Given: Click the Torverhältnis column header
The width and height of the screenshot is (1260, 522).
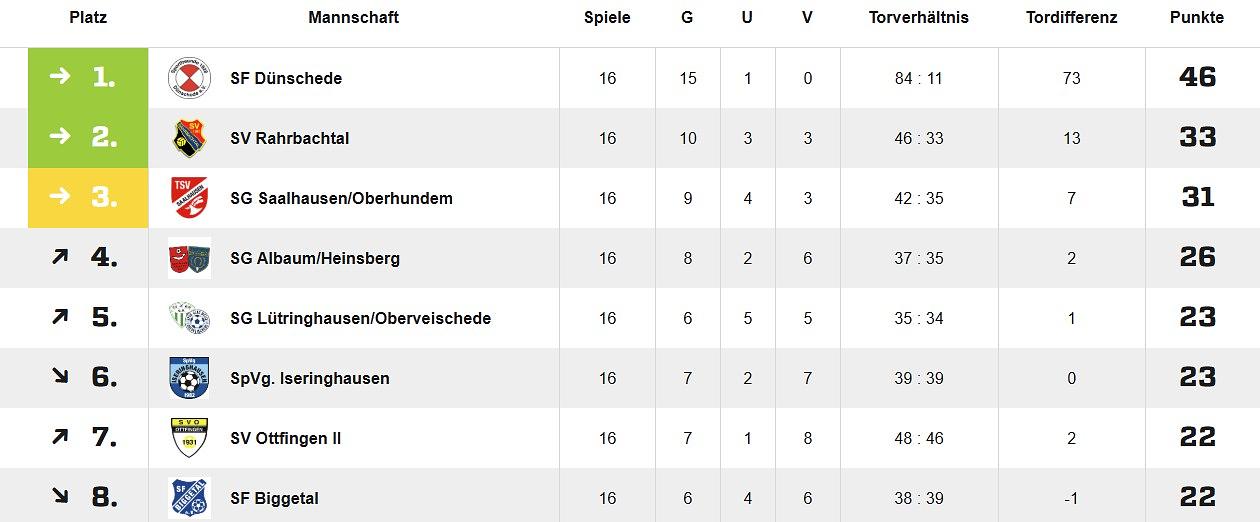Looking at the screenshot, I should (918, 18).
